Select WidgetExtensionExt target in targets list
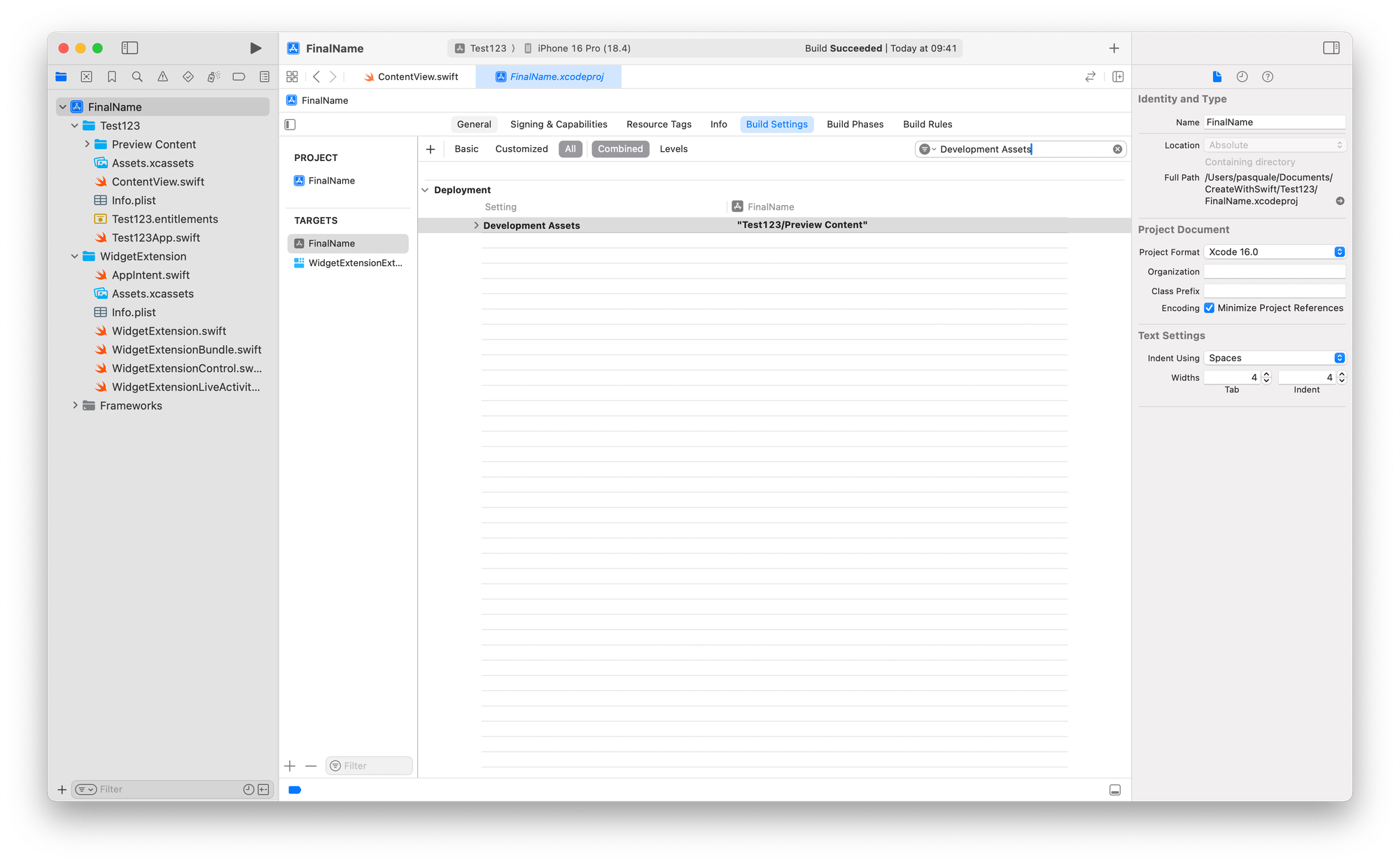The width and height of the screenshot is (1400, 864). pyautogui.click(x=355, y=263)
